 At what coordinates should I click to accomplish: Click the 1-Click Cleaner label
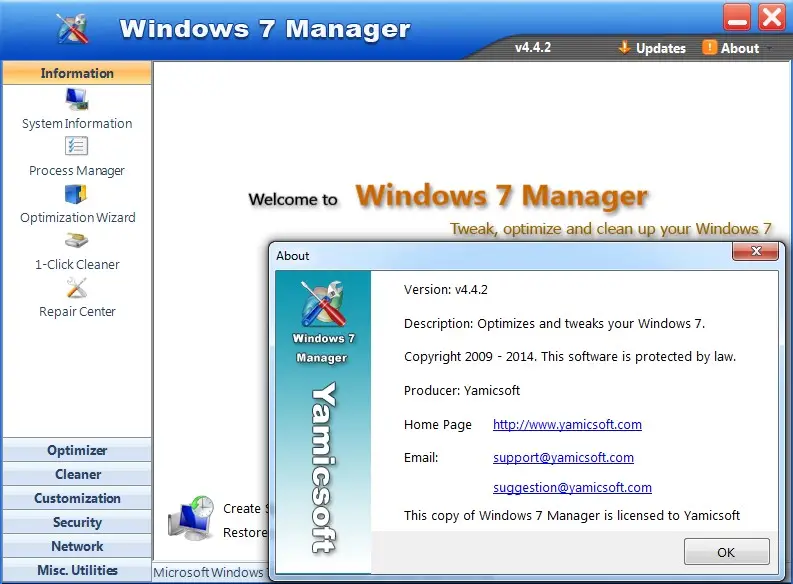coord(77,264)
